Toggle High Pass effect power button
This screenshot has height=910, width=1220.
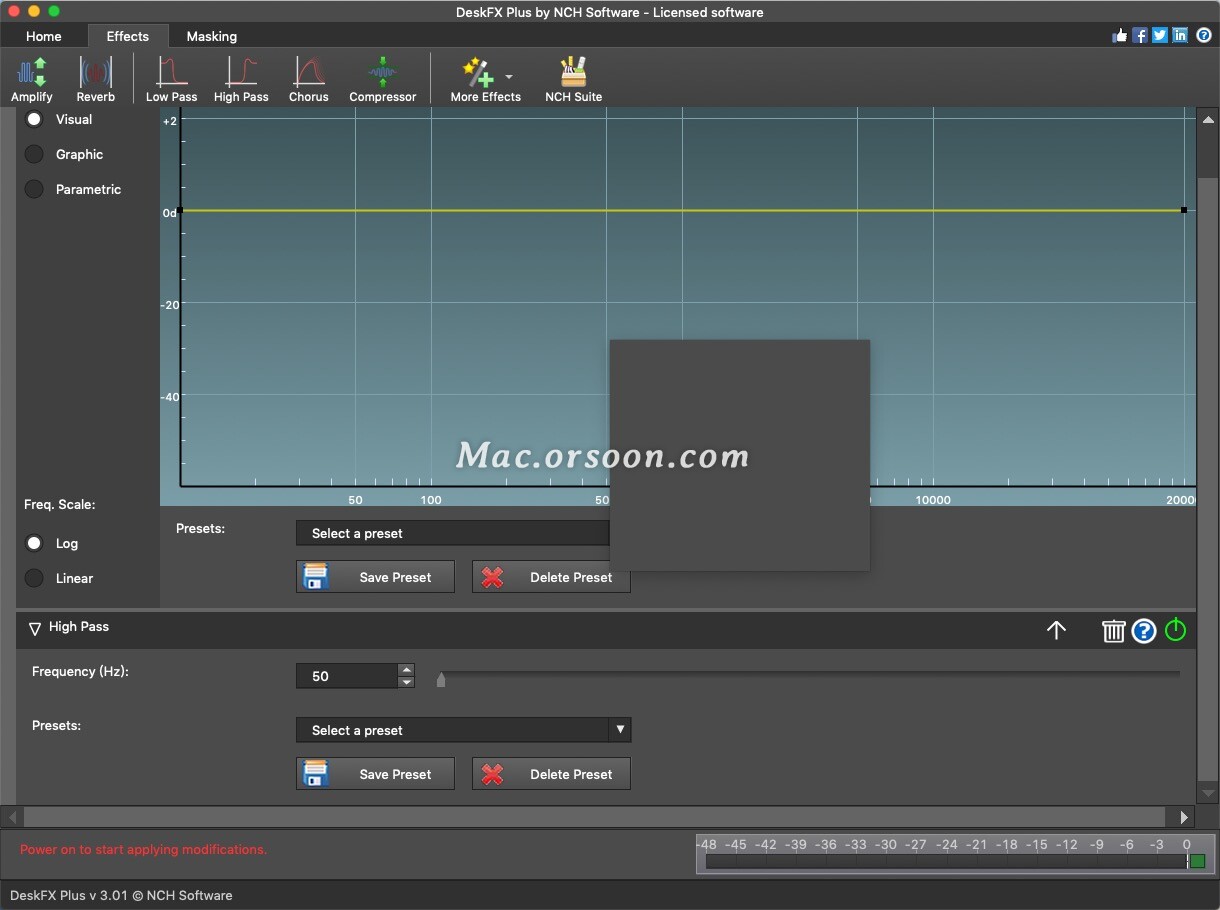(1176, 630)
